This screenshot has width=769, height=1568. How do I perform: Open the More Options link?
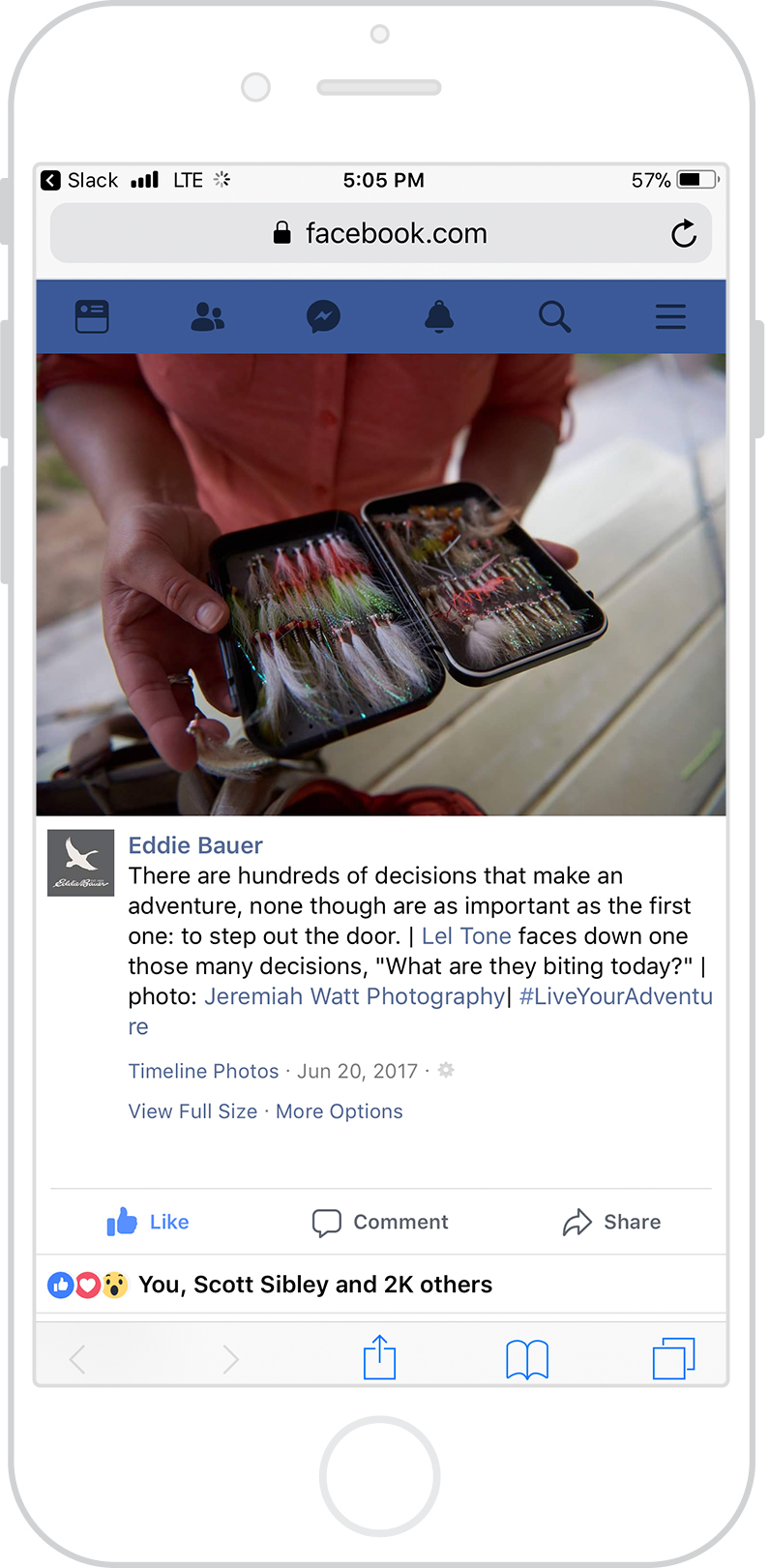point(340,1111)
